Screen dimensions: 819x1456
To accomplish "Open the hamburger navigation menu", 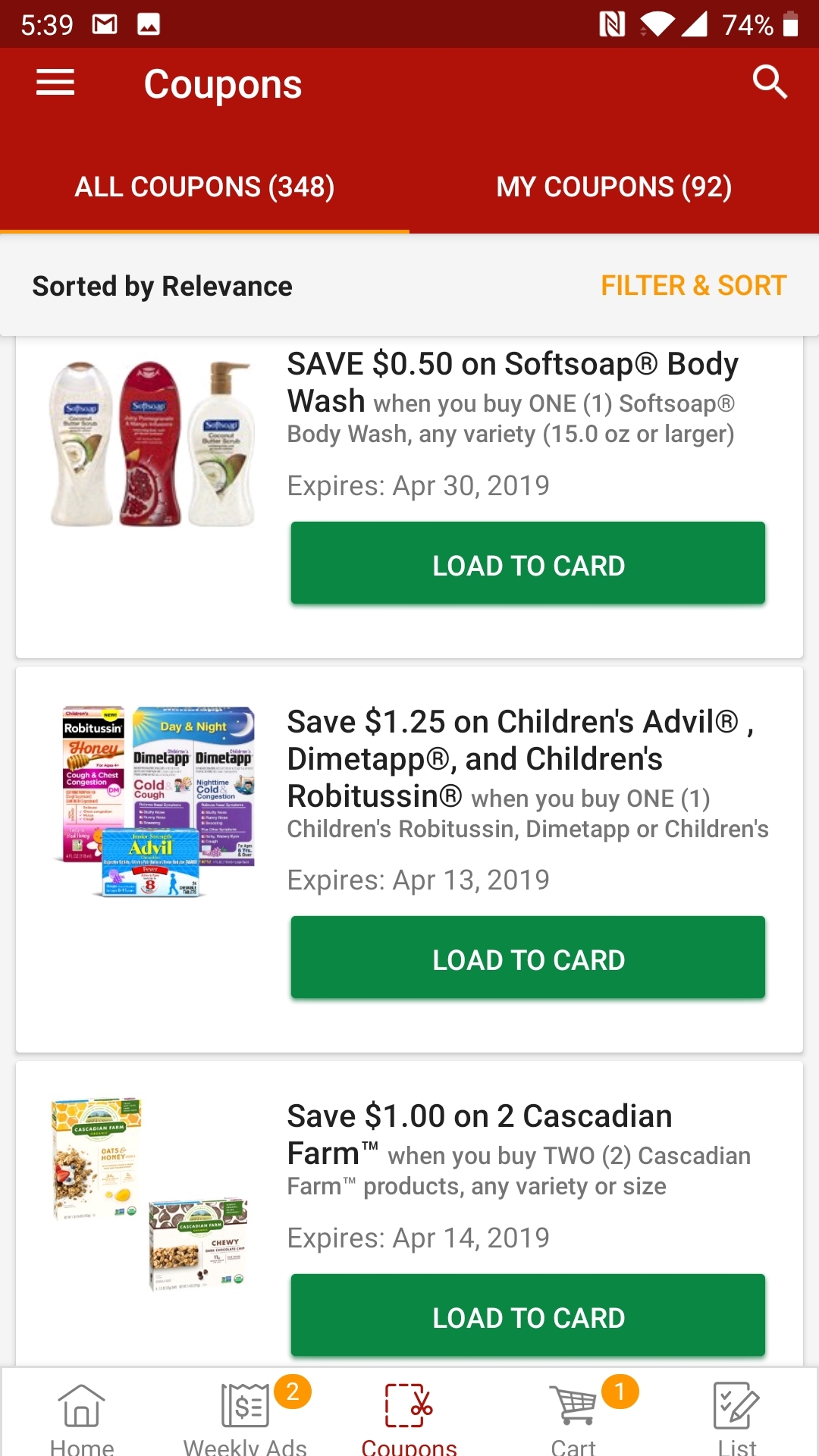I will (55, 83).
